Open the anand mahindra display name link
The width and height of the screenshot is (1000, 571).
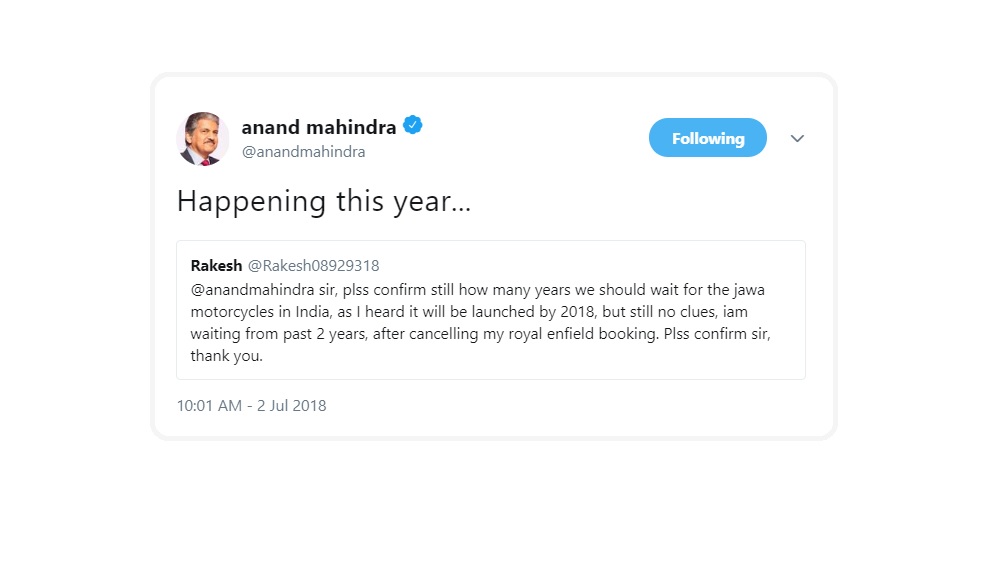(x=319, y=127)
